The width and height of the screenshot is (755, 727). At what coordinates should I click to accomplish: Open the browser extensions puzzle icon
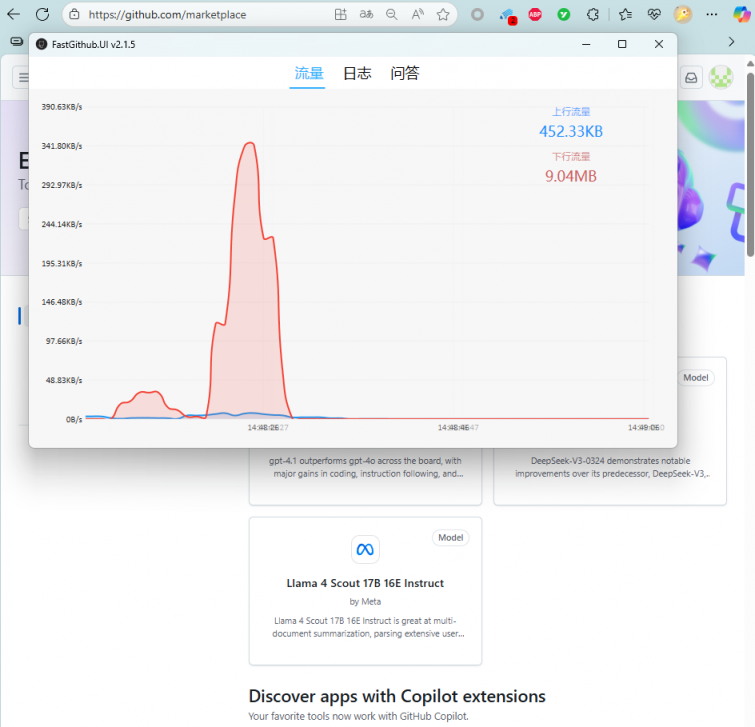pyautogui.click(x=593, y=15)
